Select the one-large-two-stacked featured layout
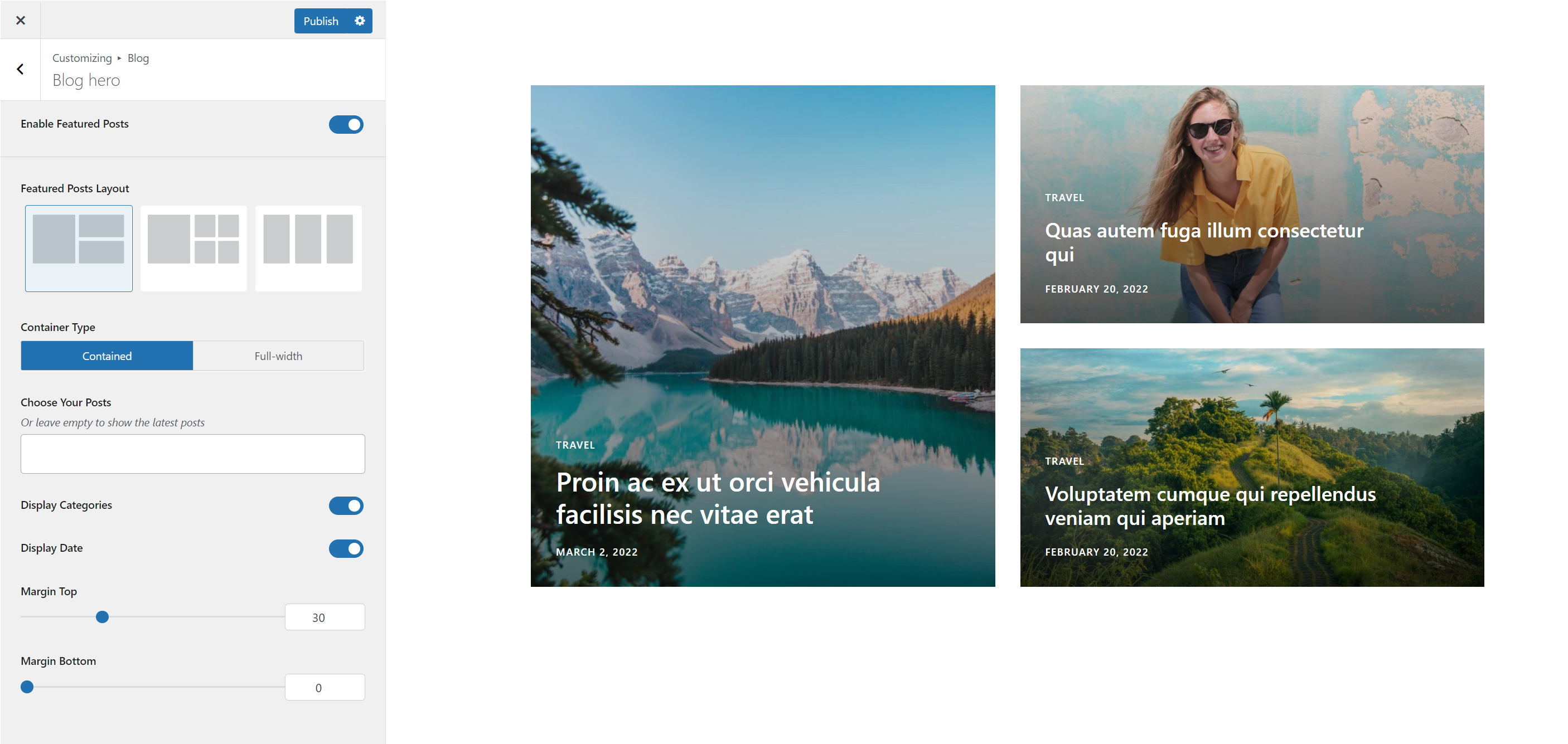 coord(79,248)
